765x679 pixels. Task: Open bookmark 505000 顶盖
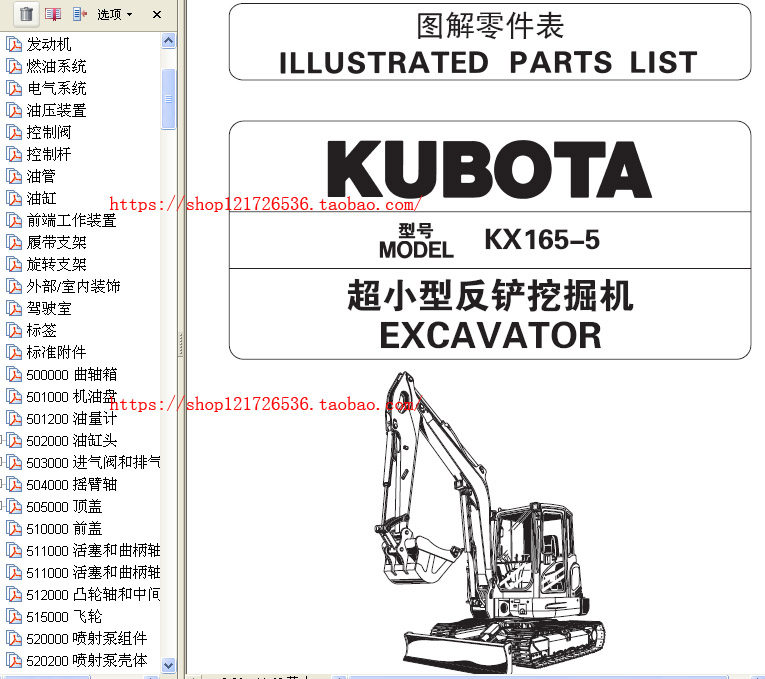tap(64, 506)
